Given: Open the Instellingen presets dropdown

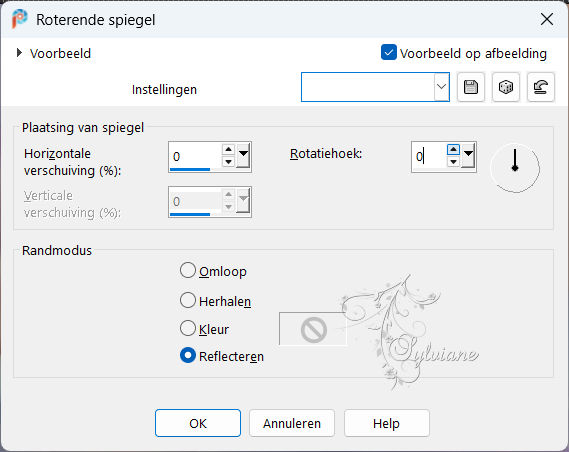Looking at the screenshot, I should 441,87.
